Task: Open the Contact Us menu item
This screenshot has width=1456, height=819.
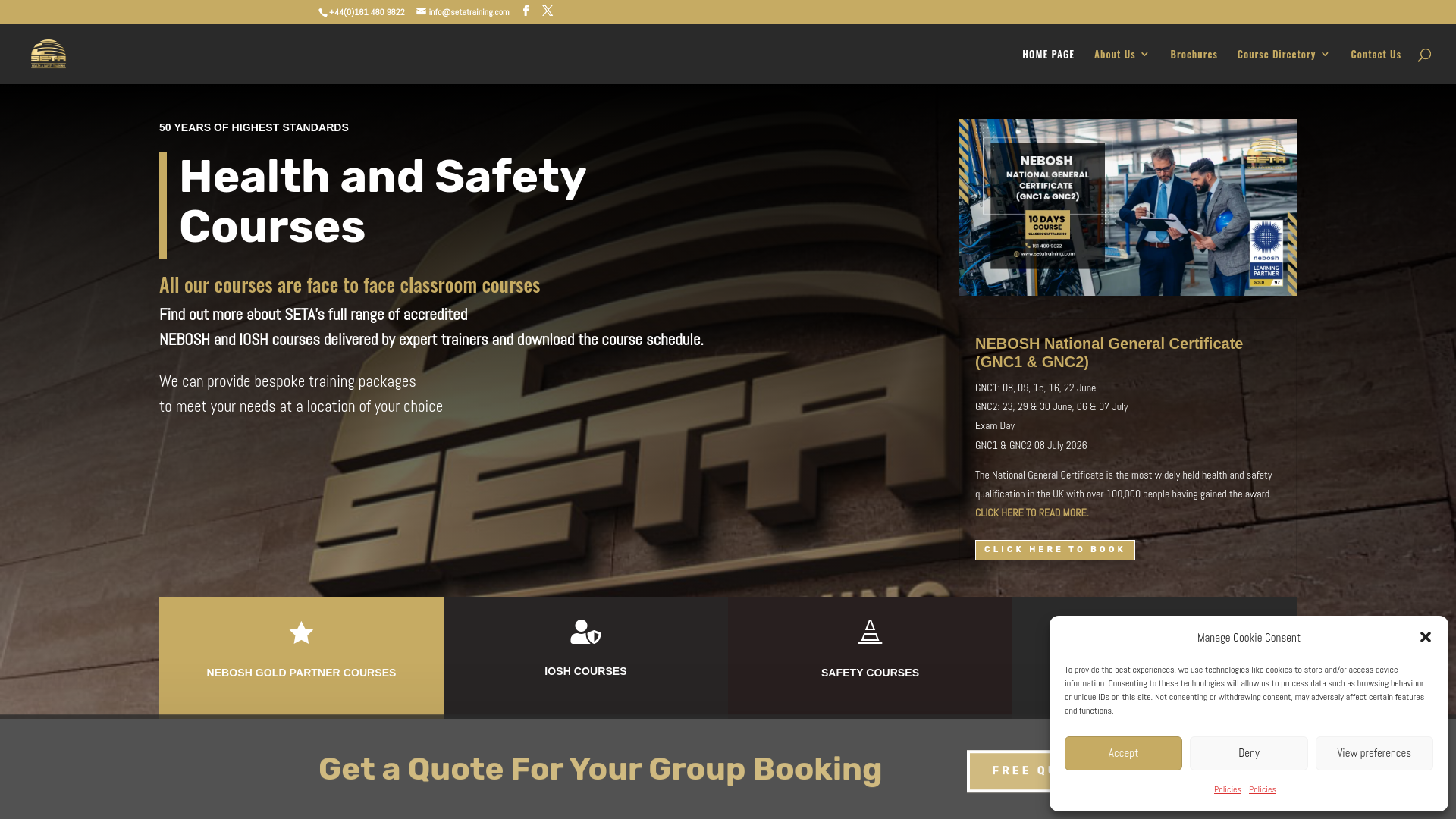Action: [1376, 54]
